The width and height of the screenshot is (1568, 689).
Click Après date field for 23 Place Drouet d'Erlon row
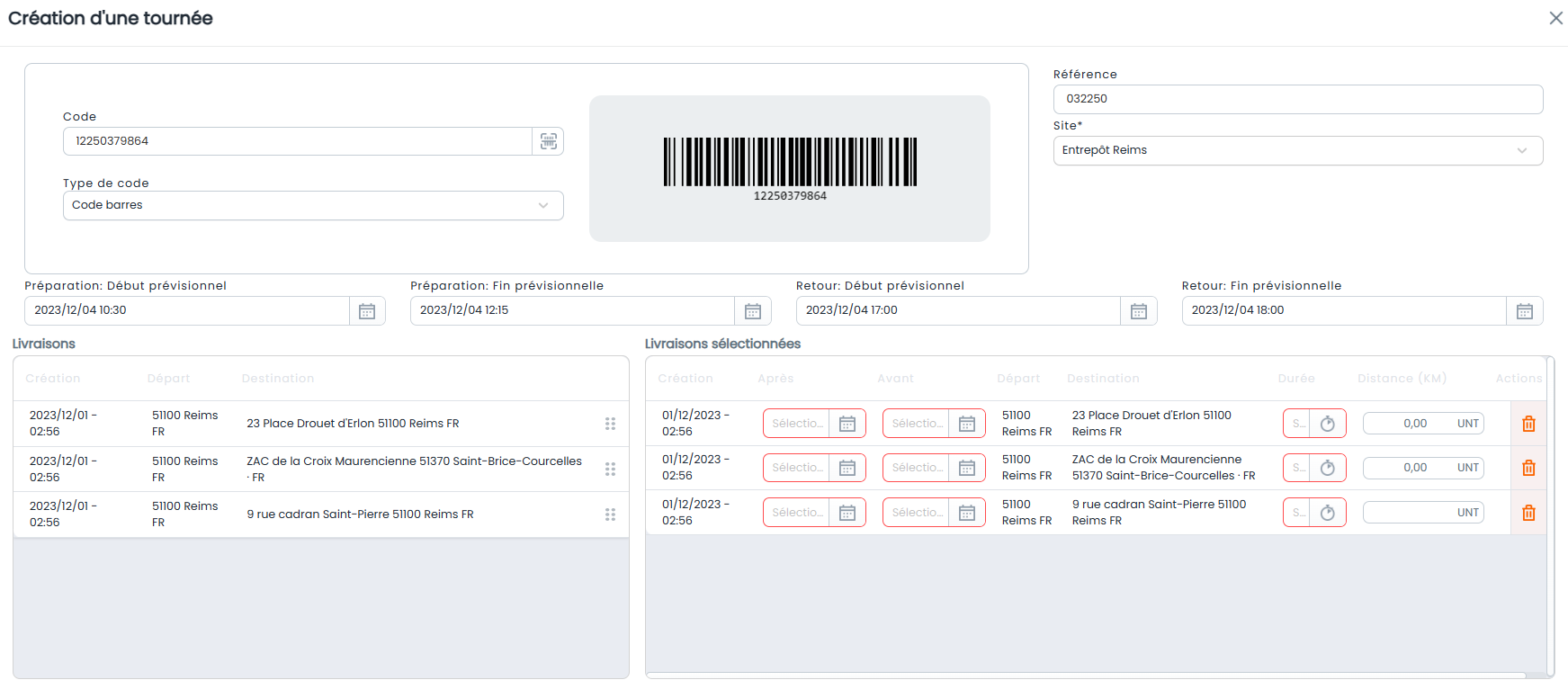click(796, 424)
